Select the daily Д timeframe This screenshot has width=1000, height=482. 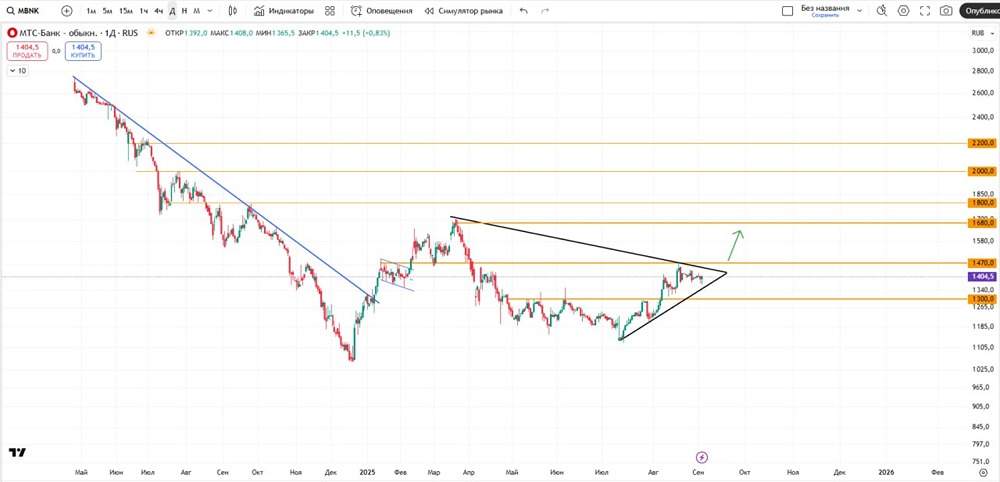[172, 11]
